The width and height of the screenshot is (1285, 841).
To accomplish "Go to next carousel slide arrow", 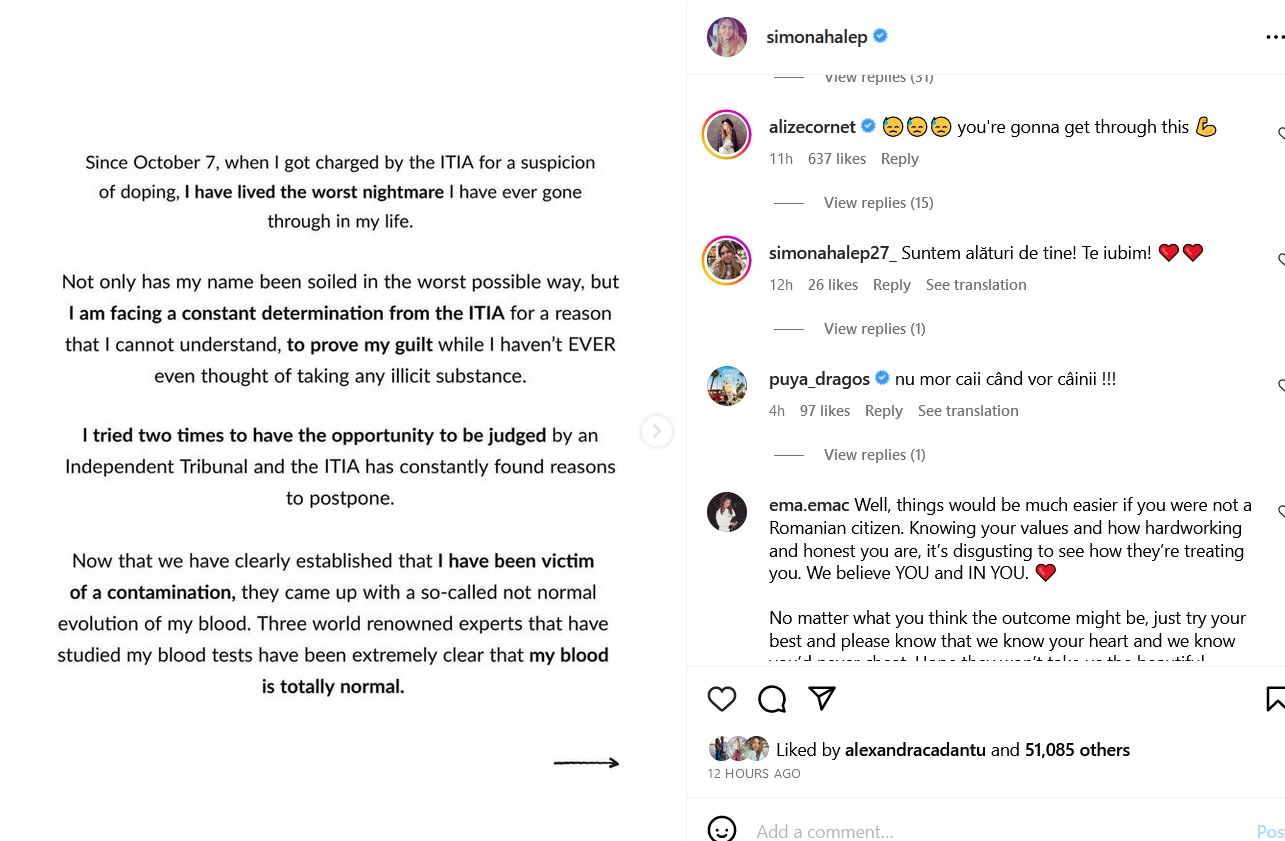I will [x=656, y=431].
